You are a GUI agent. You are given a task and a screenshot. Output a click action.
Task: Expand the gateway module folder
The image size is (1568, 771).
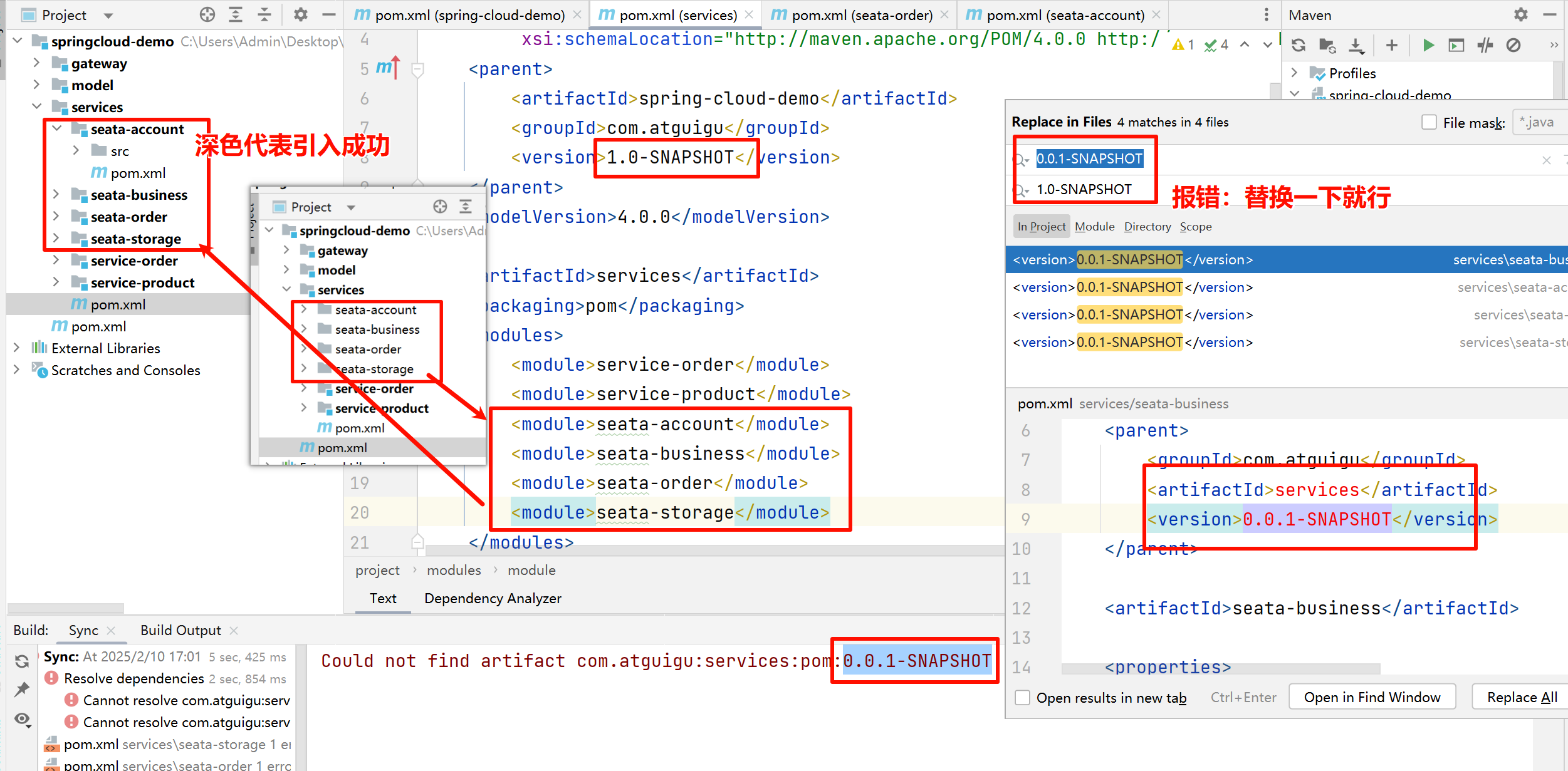[36, 63]
